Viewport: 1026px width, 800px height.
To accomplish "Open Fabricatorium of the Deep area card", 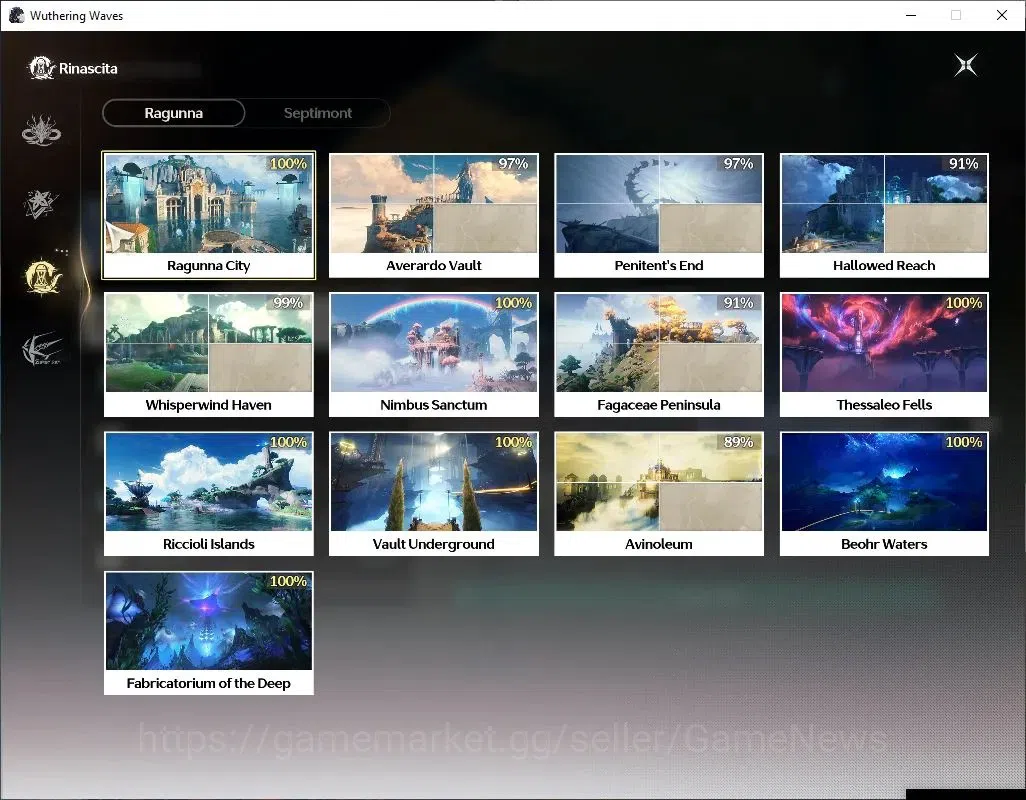I will [209, 633].
